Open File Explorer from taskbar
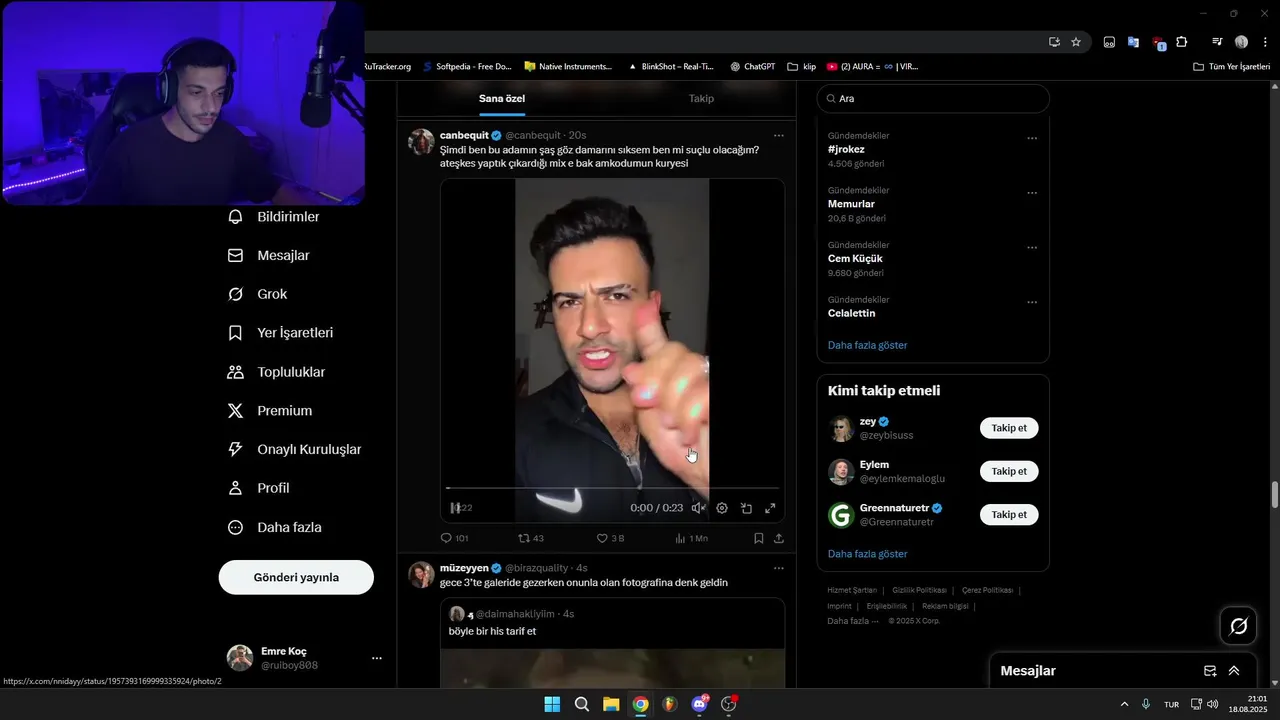The image size is (1280, 720). click(611, 704)
